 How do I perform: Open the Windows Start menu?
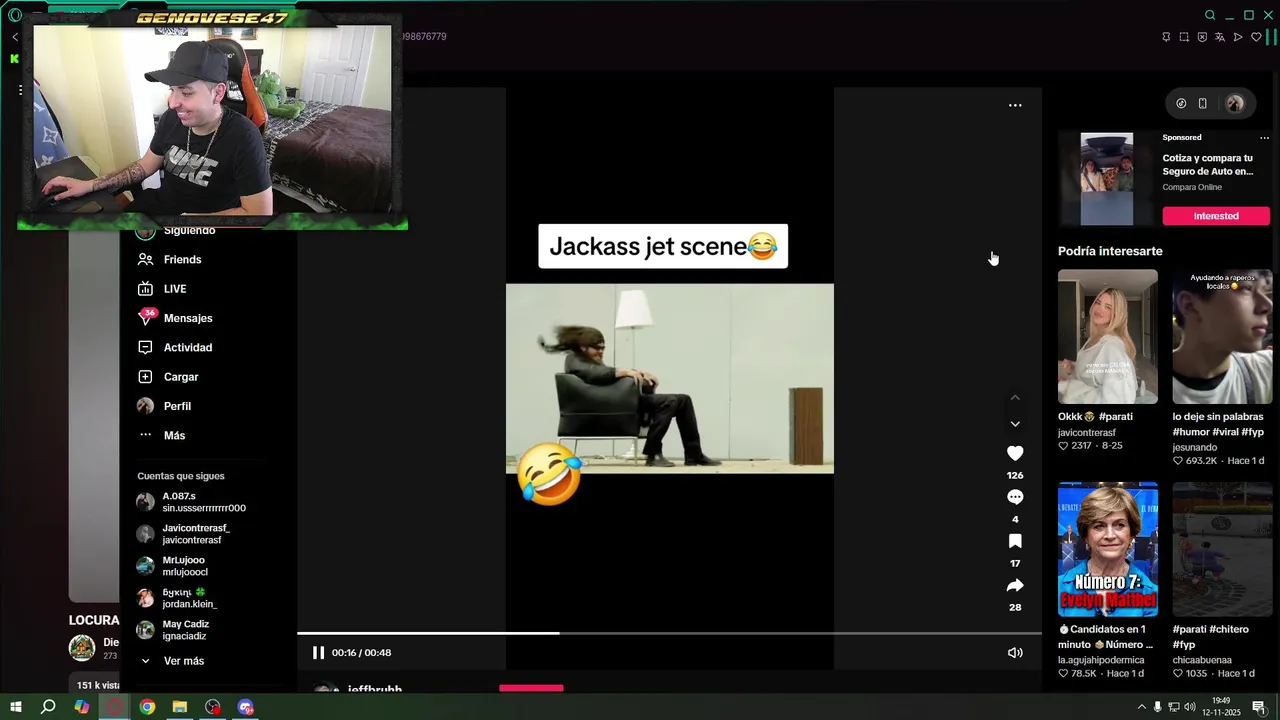pyautogui.click(x=16, y=707)
